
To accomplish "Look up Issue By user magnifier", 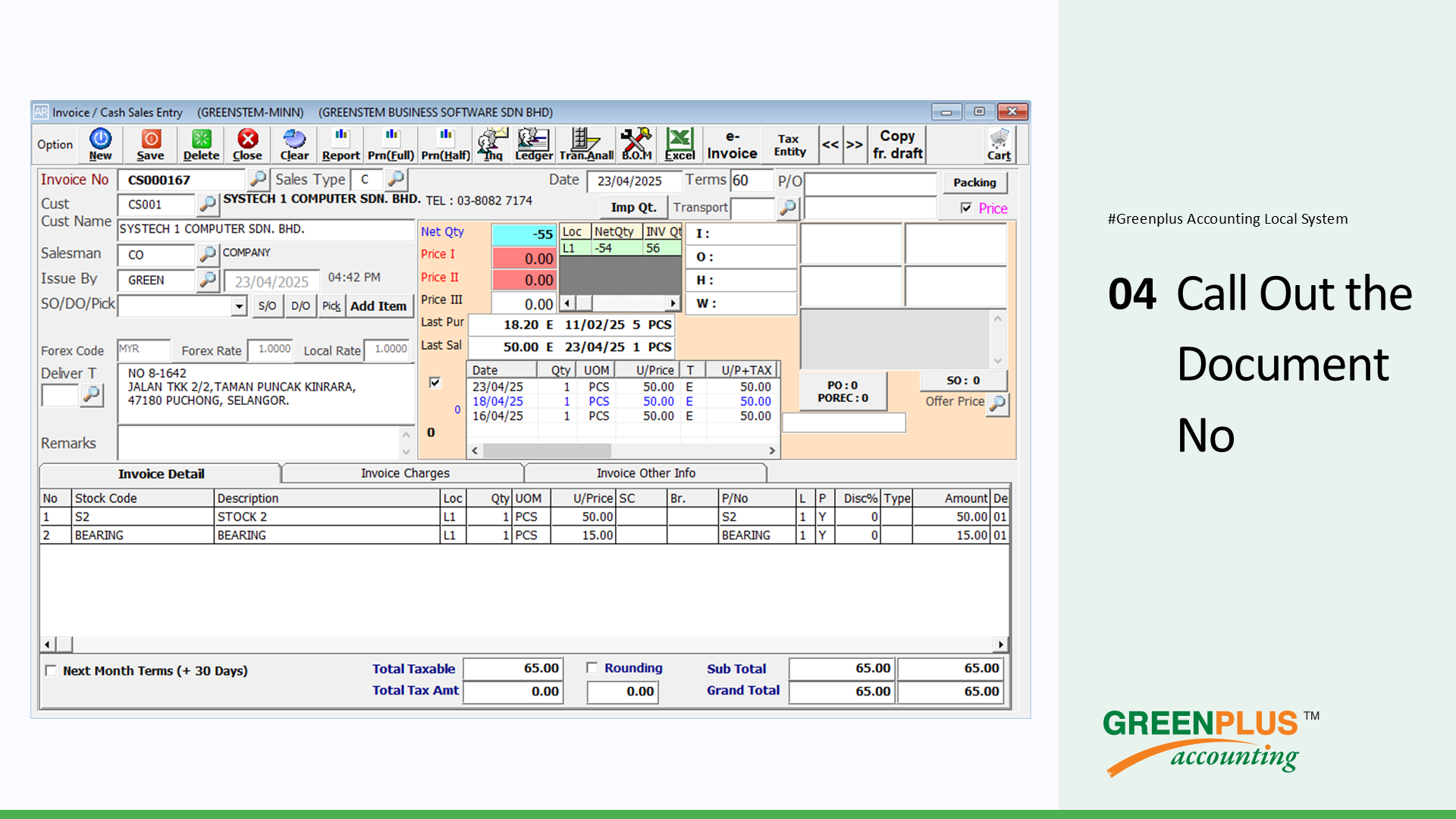I will tap(207, 280).
